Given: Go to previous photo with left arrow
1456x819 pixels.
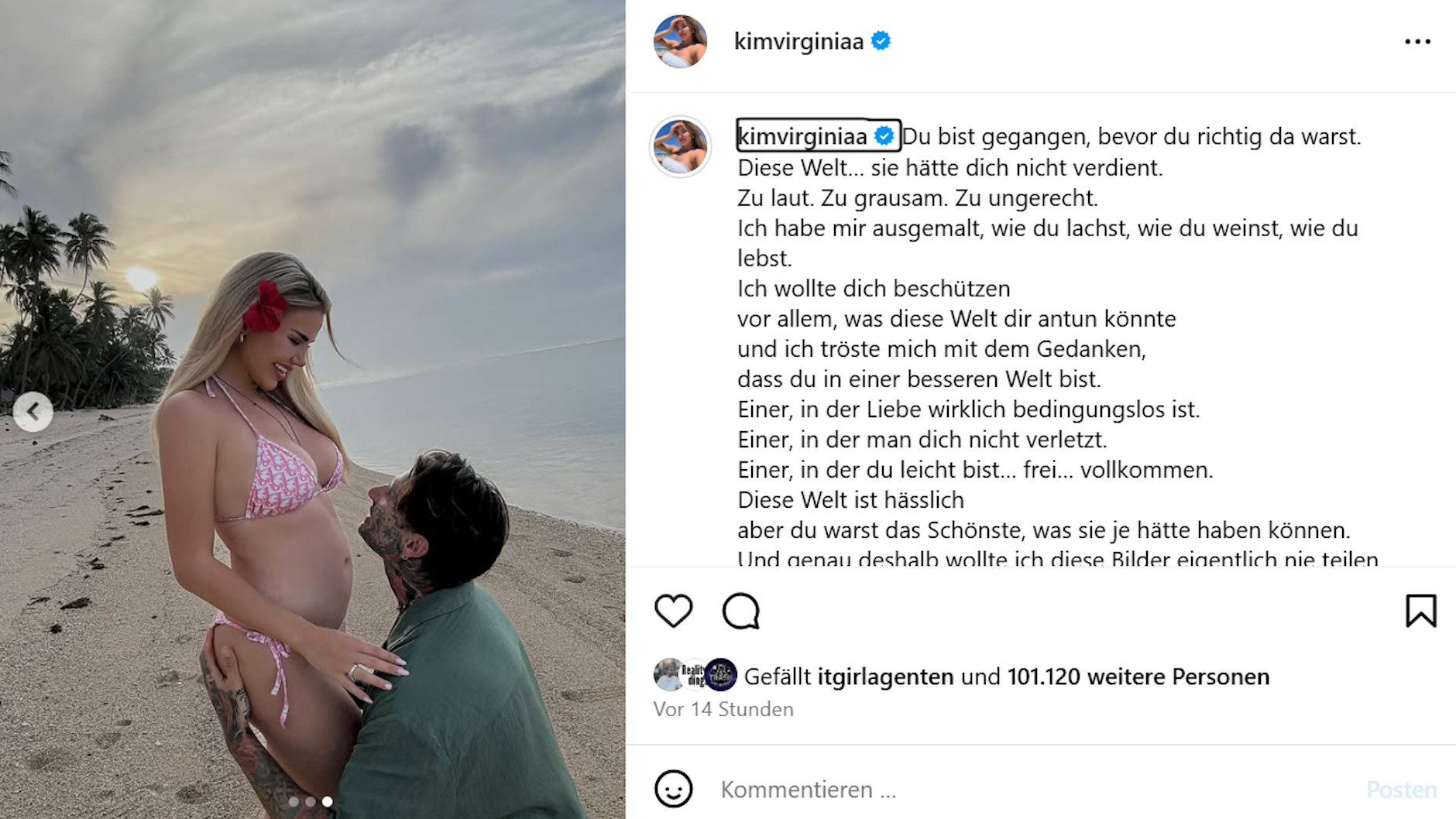Looking at the screenshot, I should point(33,411).
